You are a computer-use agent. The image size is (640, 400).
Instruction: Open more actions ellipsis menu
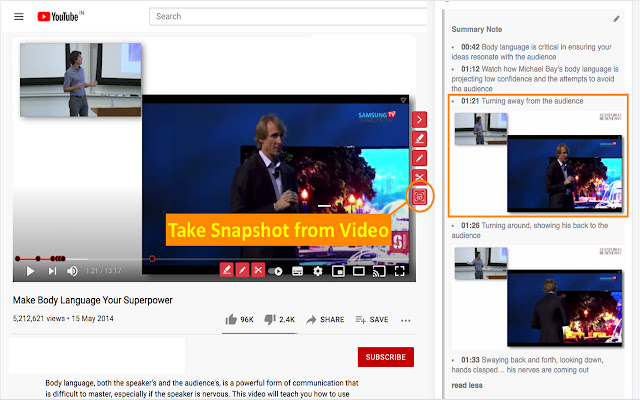click(x=406, y=320)
